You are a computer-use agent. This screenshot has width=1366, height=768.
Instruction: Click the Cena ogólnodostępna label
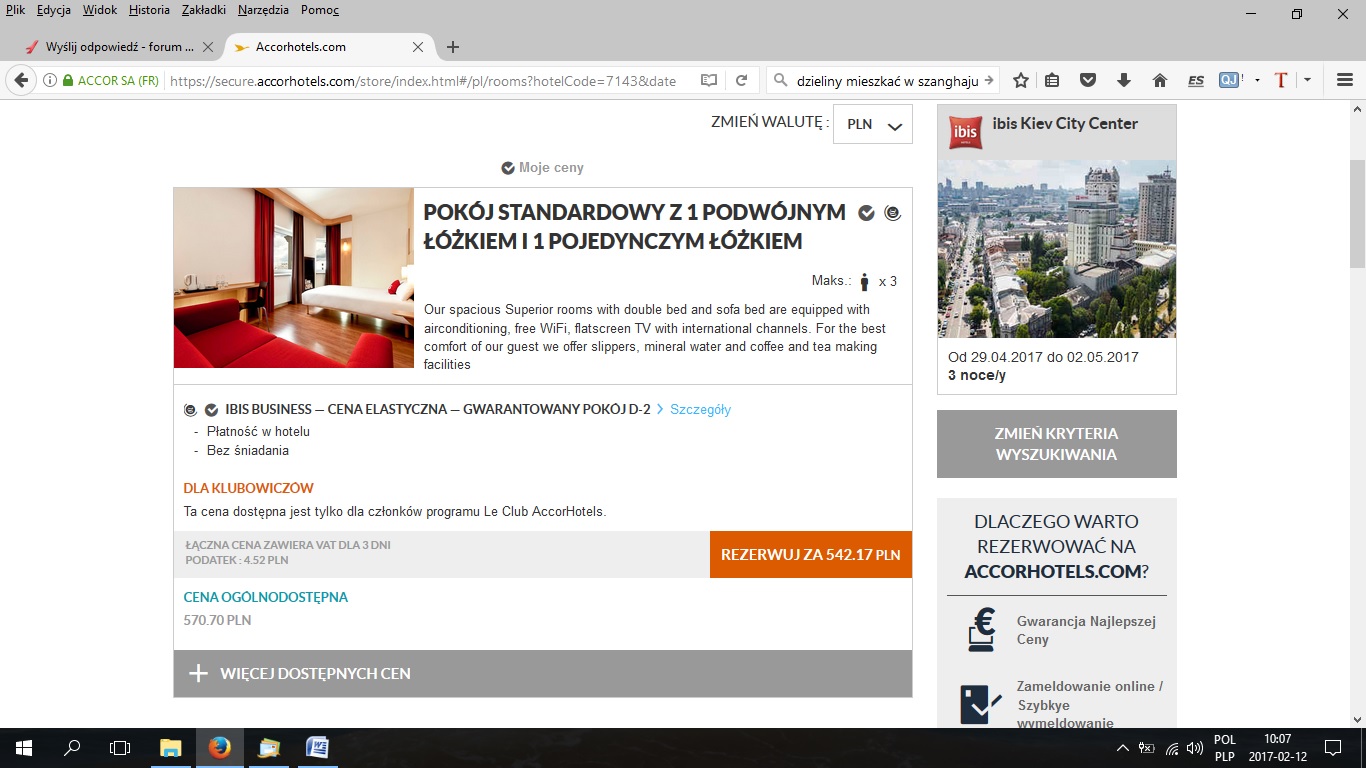pos(266,597)
